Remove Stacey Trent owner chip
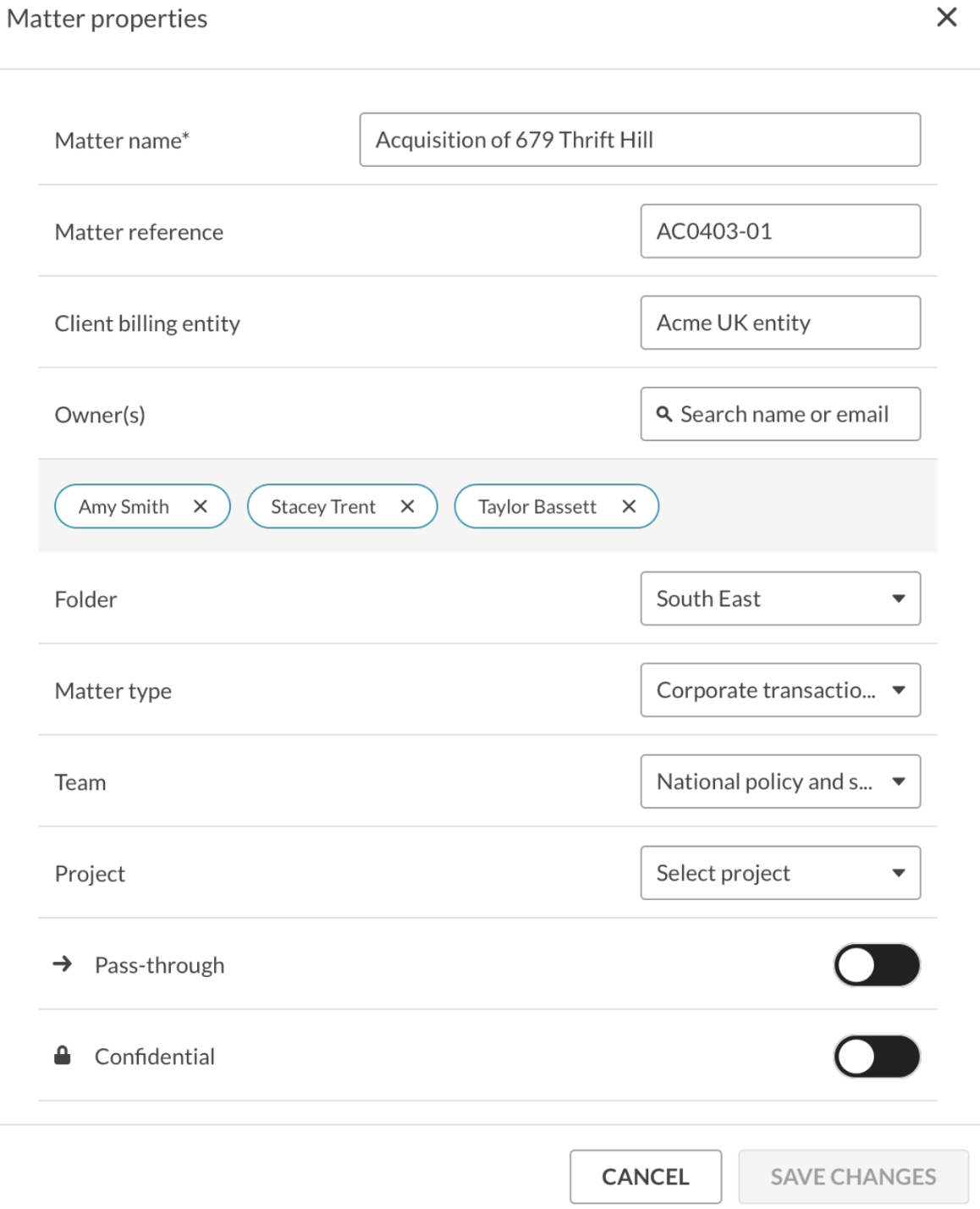 coord(407,506)
